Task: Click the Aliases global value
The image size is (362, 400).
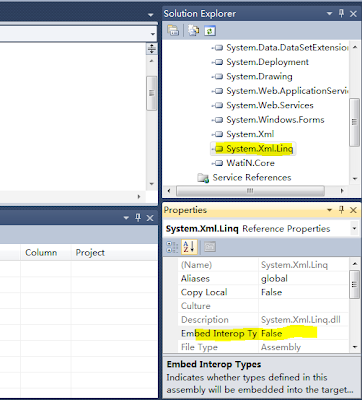Action: [x=274, y=279]
